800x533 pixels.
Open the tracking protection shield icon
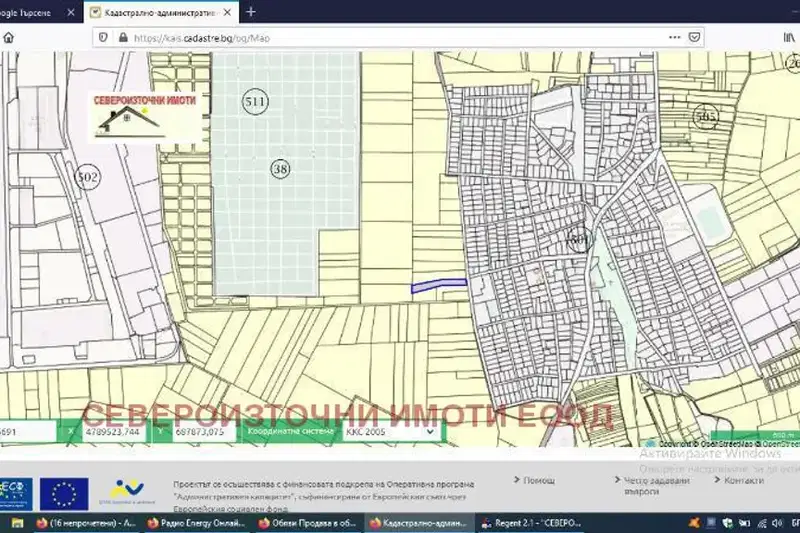pos(103,38)
